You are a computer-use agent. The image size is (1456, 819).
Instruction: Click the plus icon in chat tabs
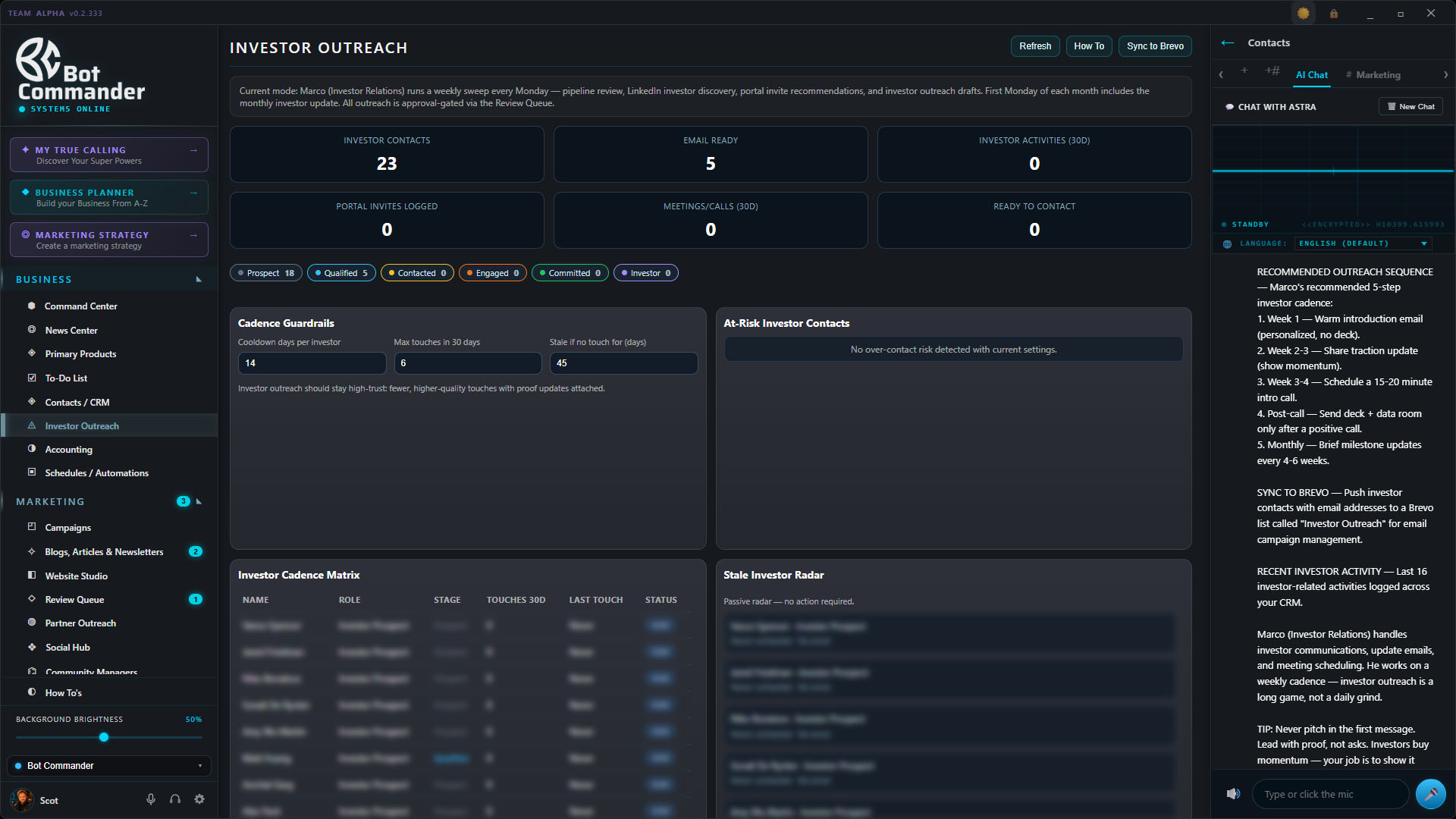tap(1244, 71)
